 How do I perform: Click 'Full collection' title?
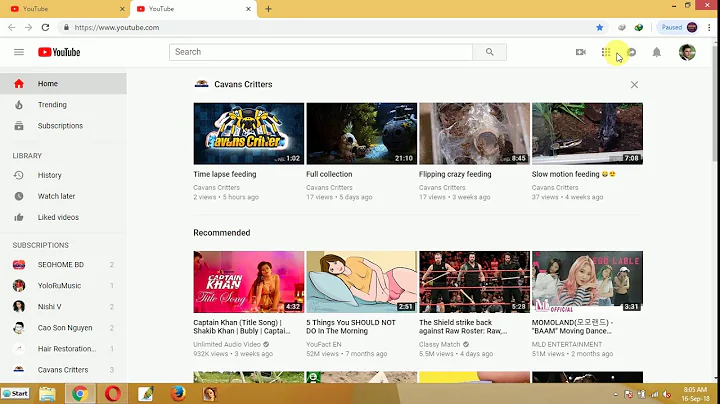click(329, 174)
